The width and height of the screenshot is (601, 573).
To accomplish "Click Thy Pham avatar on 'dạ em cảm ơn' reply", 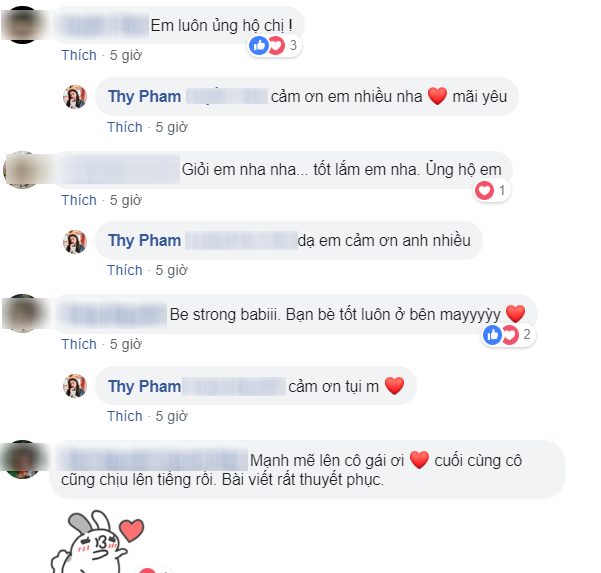I will pos(75,241).
